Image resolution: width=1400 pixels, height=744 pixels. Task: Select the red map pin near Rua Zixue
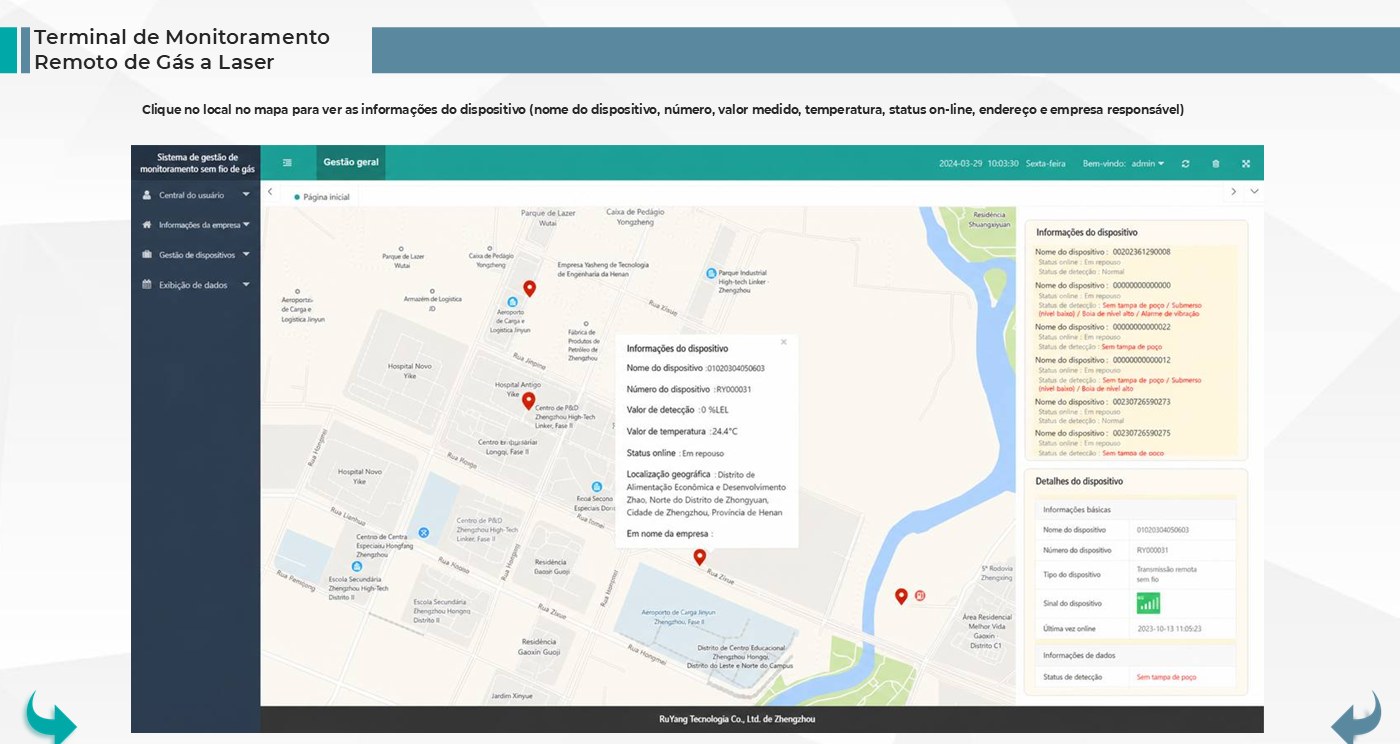tap(700, 557)
